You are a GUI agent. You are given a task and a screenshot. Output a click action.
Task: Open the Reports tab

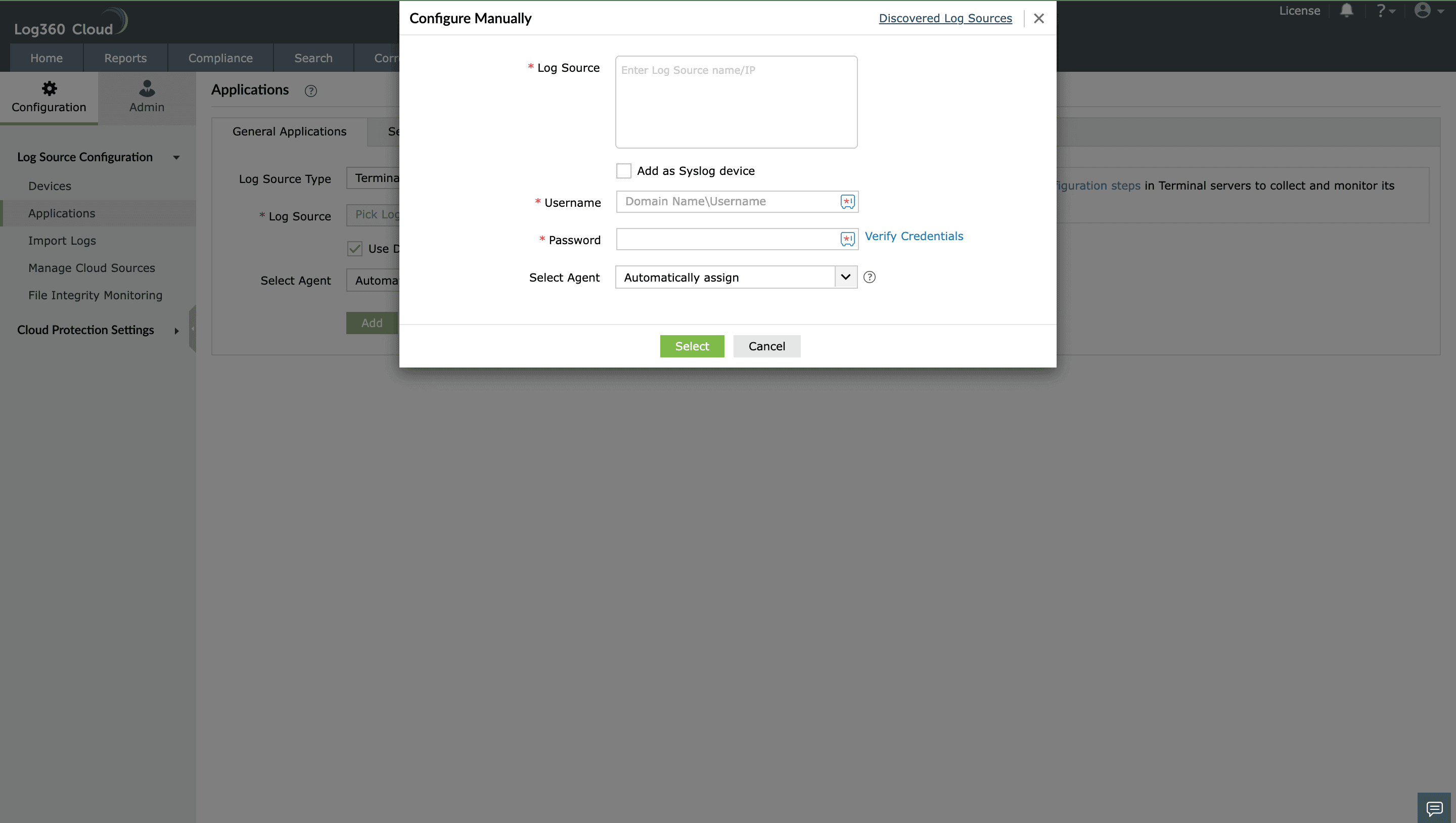pyautogui.click(x=125, y=58)
